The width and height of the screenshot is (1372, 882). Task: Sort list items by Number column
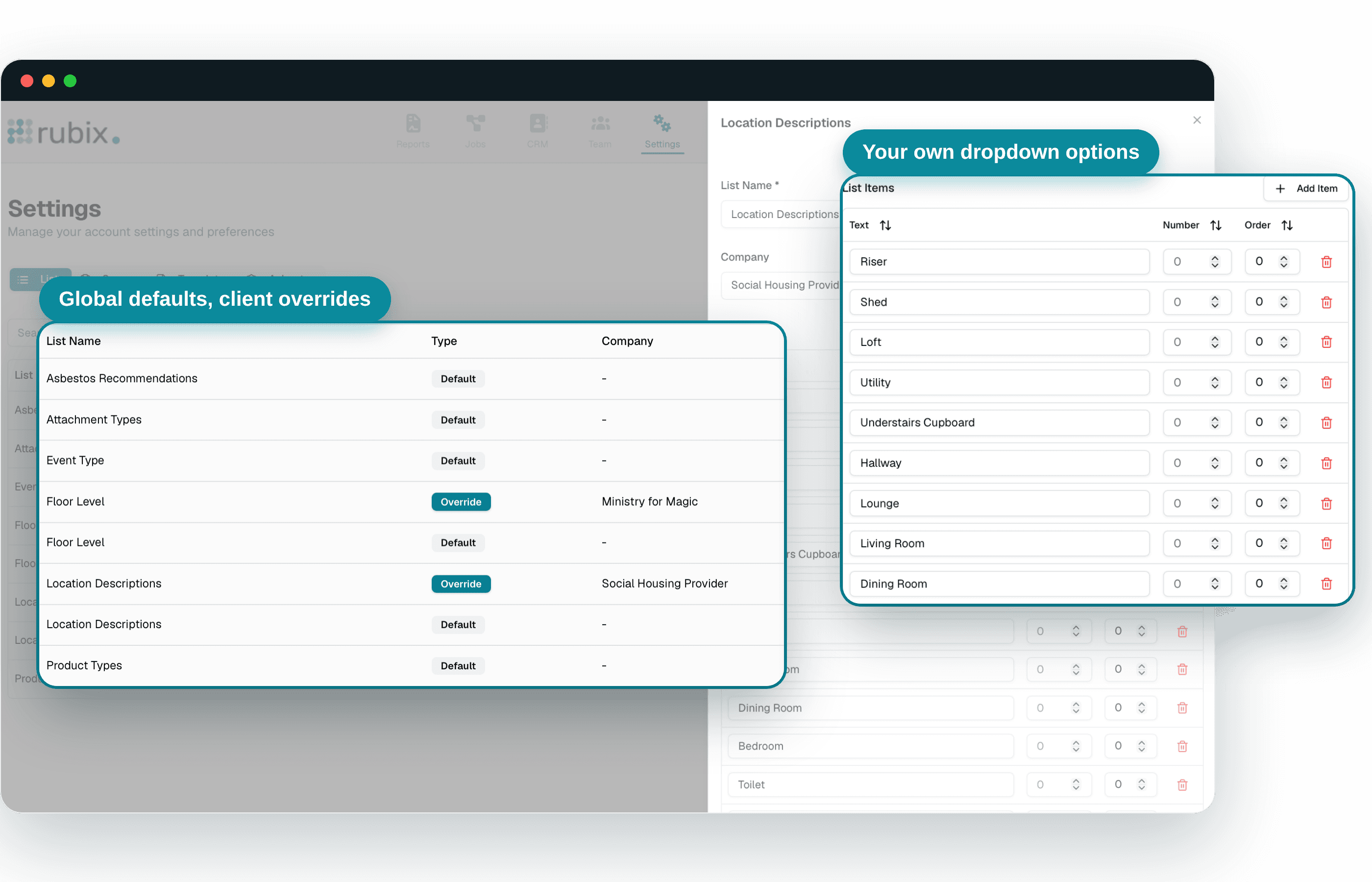click(x=1216, y=225)
